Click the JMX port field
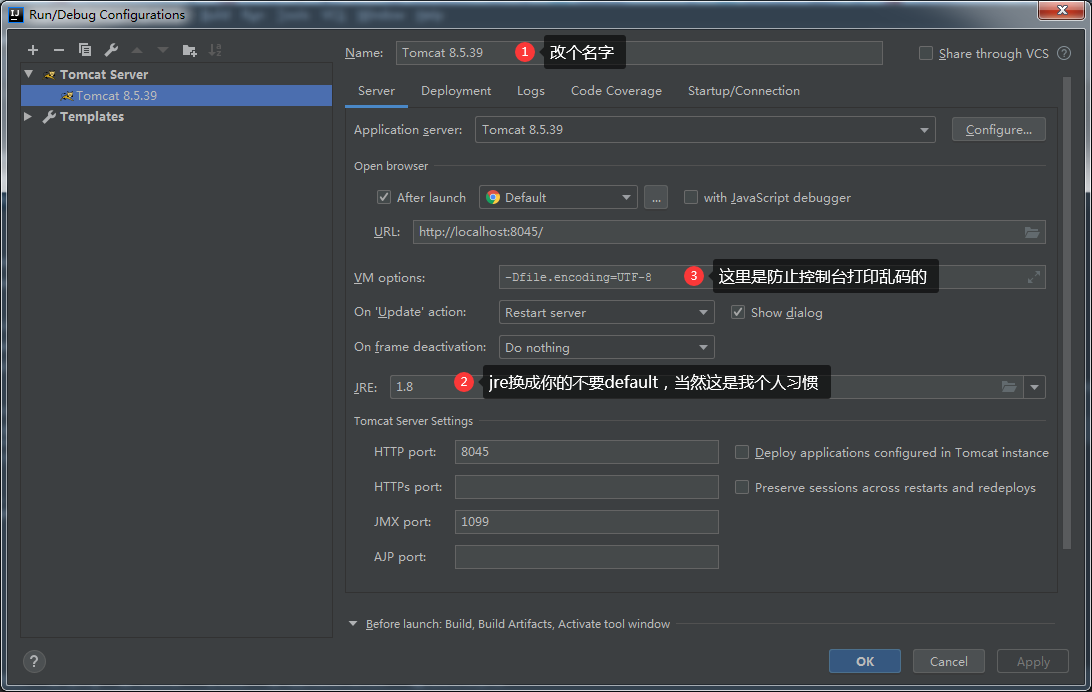The image size is (1092, 692). tap(586, 521)
